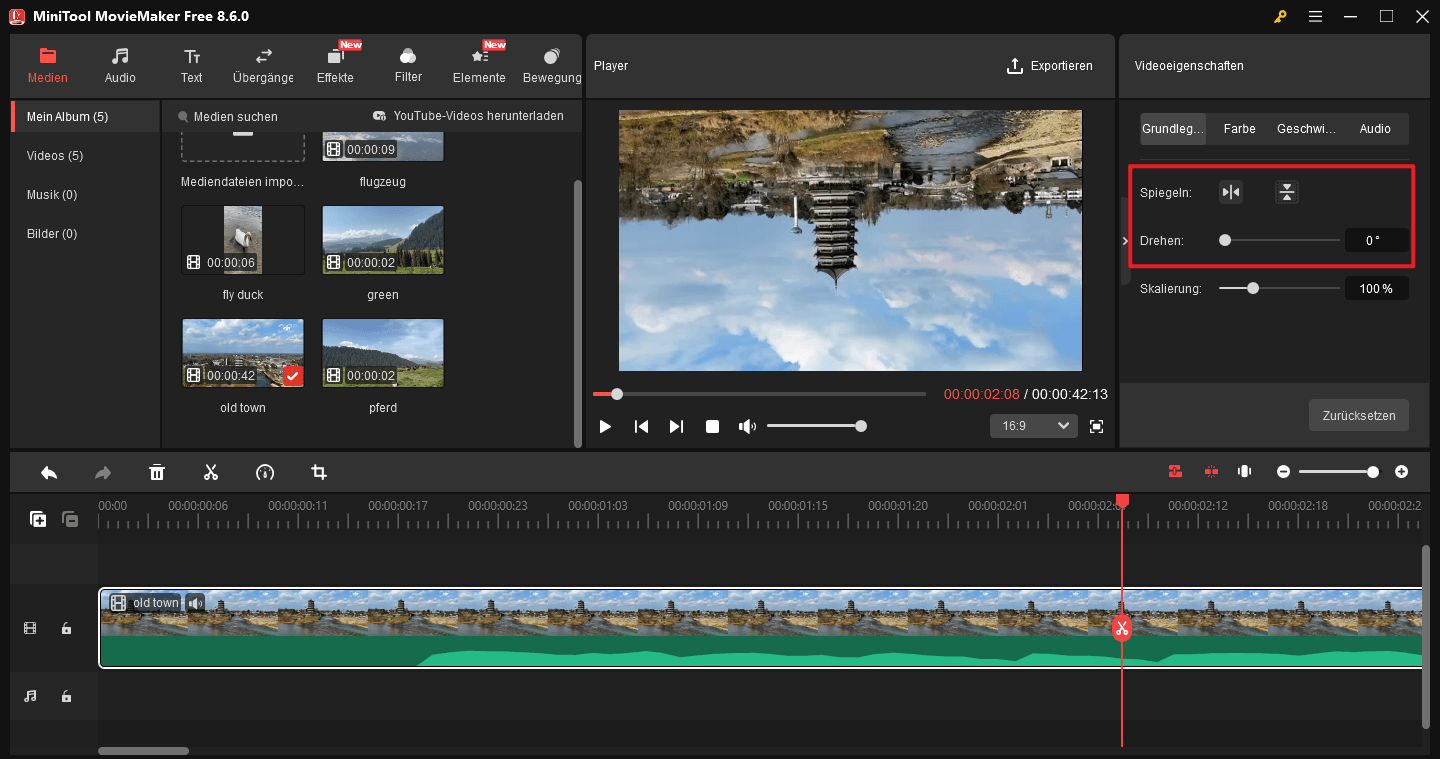
Task: Toggle the video track lock icon
Action: click(66, 627)
